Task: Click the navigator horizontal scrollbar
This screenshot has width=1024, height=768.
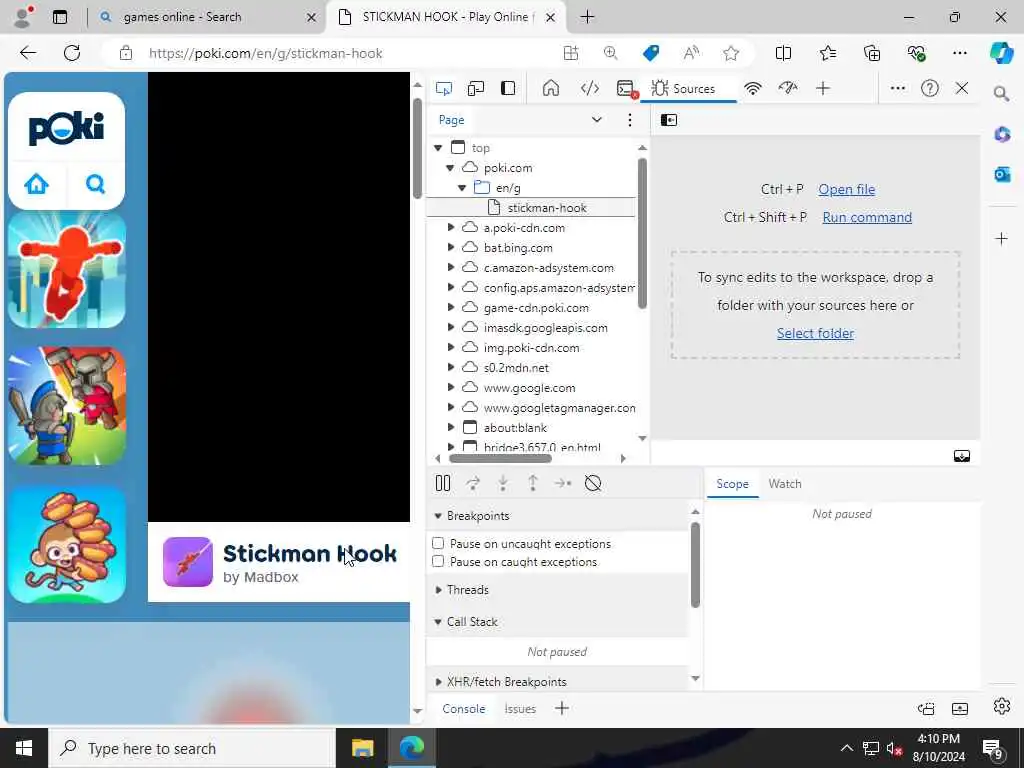Action: (500, 458)
